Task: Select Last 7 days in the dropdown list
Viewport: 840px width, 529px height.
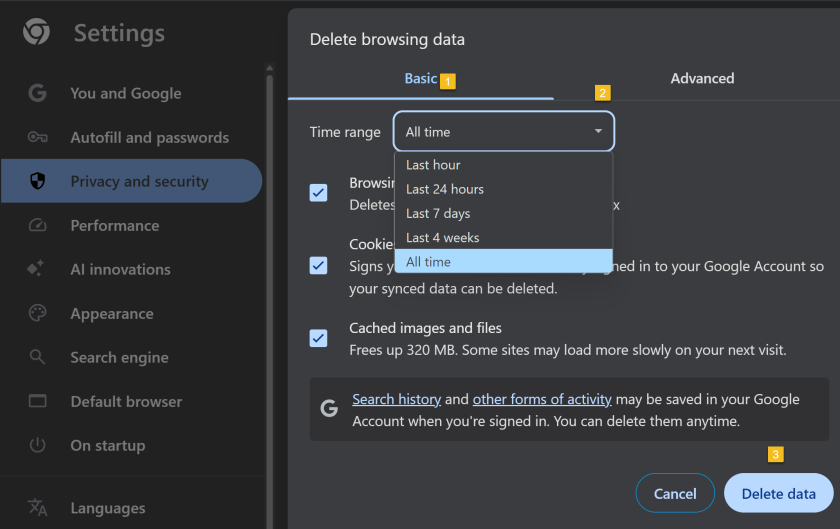Action: click(x=438, y=213)
